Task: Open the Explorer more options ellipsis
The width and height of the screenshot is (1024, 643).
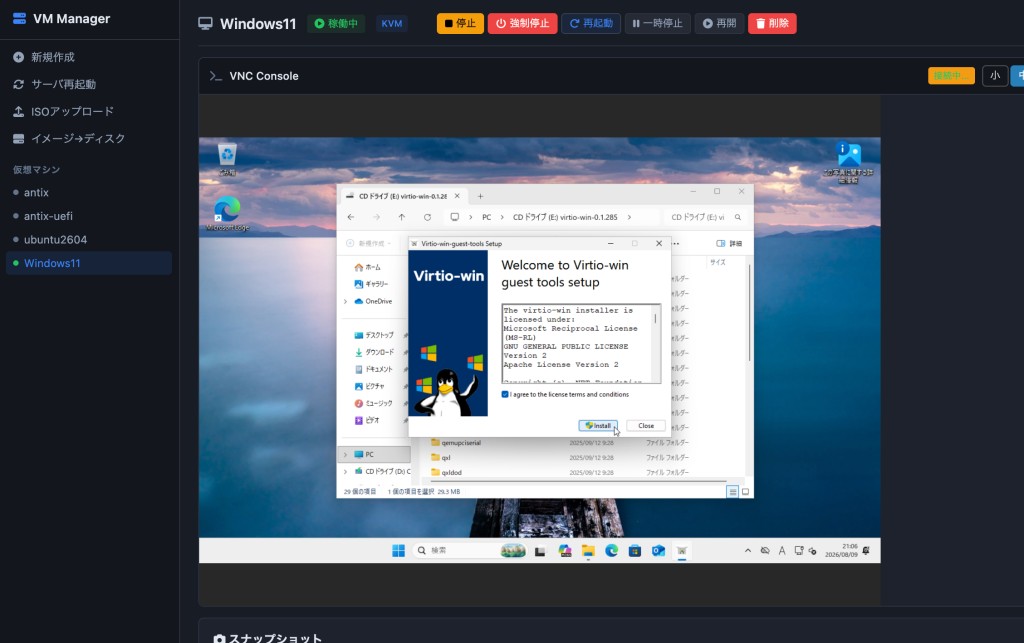Action: tap(677, 243)
